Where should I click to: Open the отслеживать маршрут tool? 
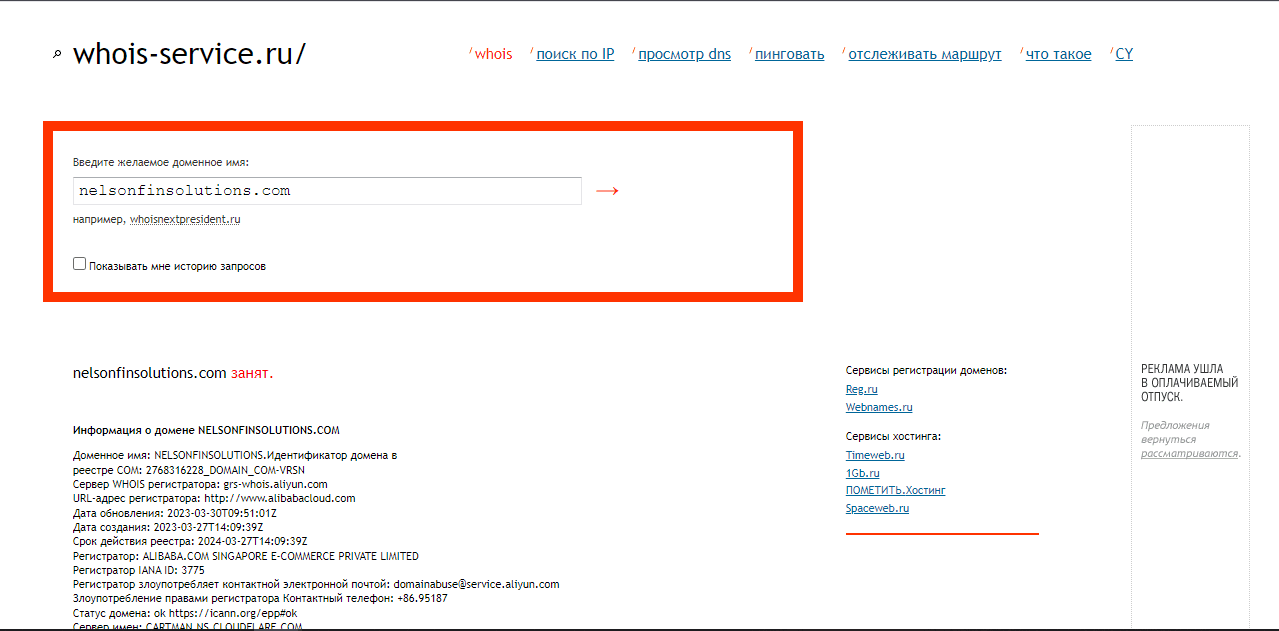(x=924, y=54)
